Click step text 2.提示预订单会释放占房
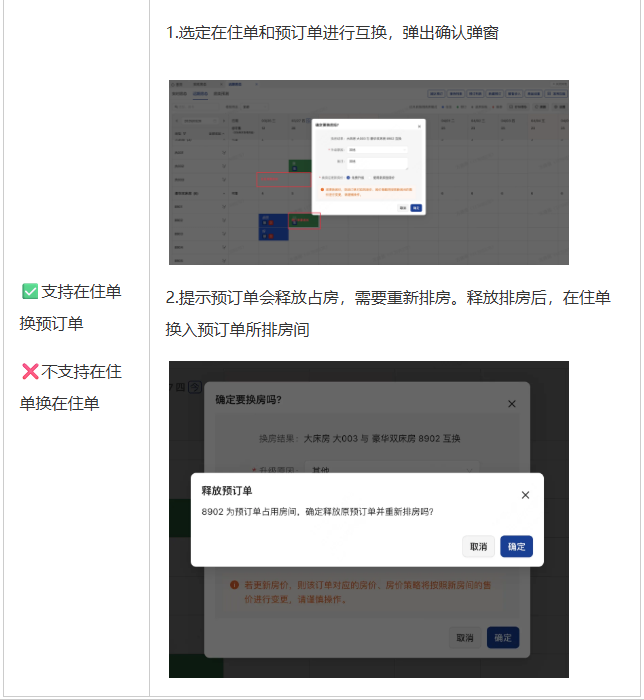 [x=388, y=313]
